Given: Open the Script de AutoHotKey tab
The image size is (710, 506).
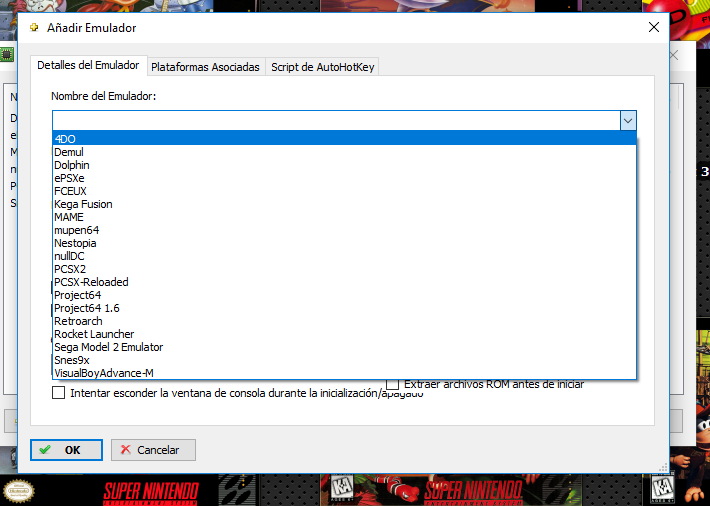Looking at the screenshot, I should (x=322, y=67).
